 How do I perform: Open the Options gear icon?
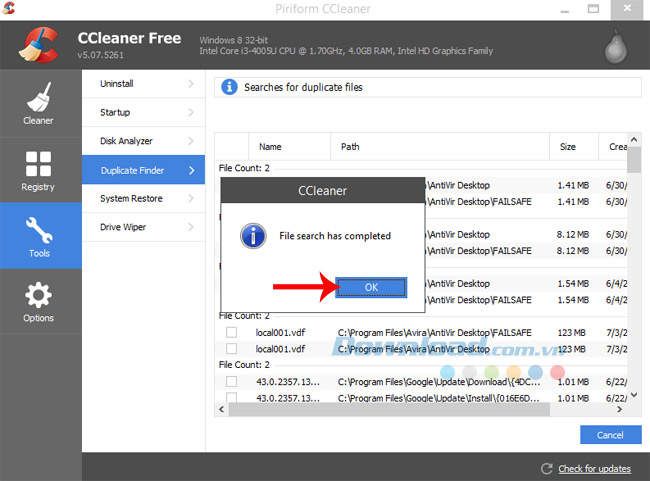point(38,295)
